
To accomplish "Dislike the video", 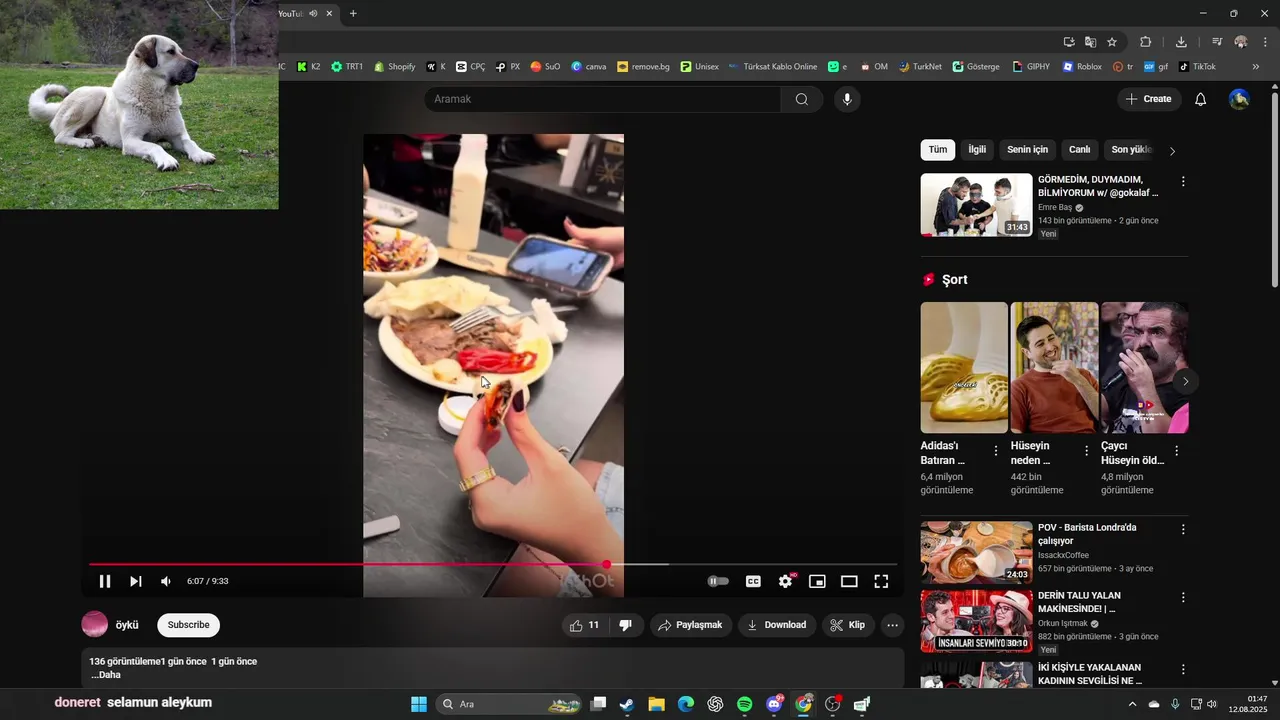I will pos(626,625).
